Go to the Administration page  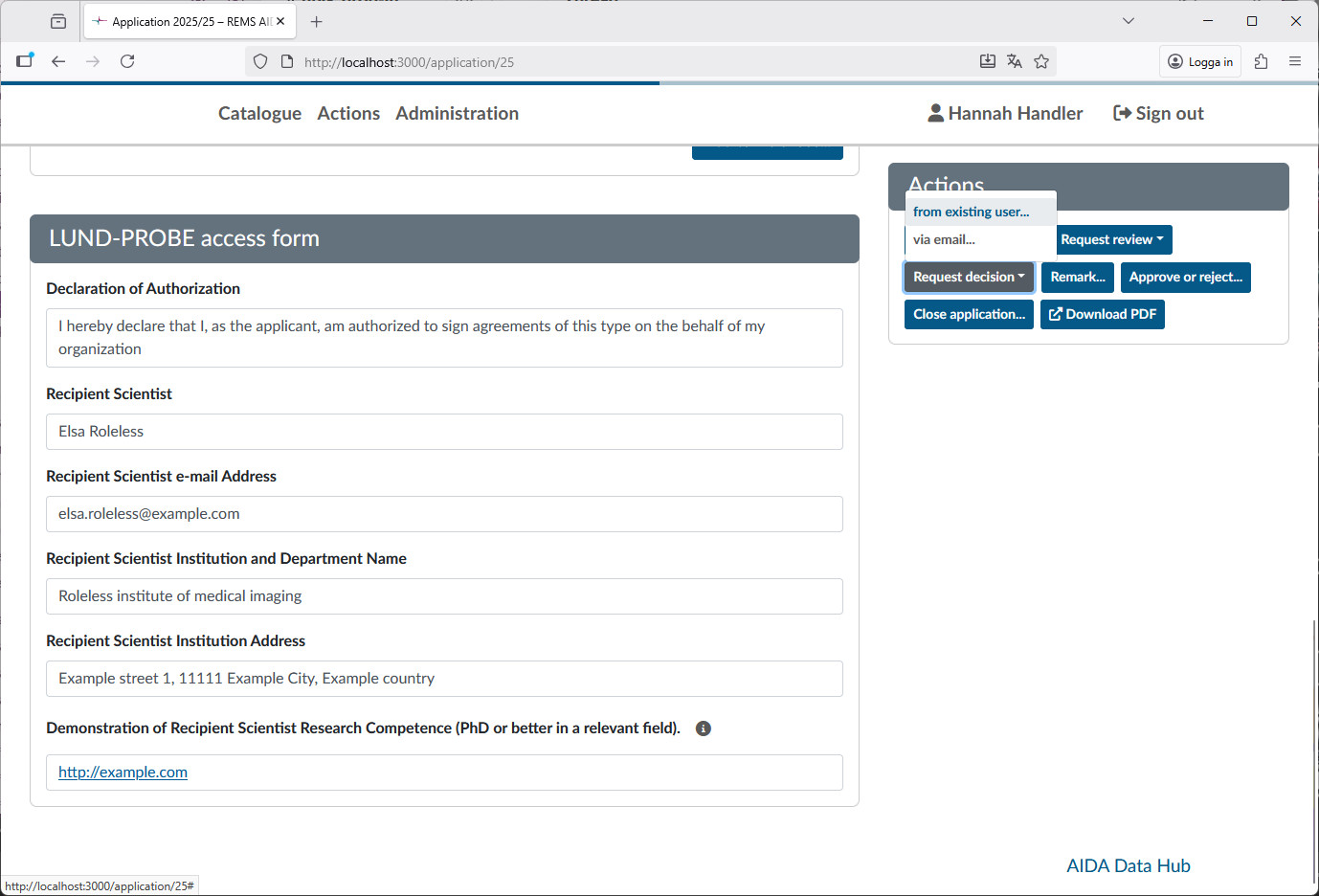coord(457,113)
